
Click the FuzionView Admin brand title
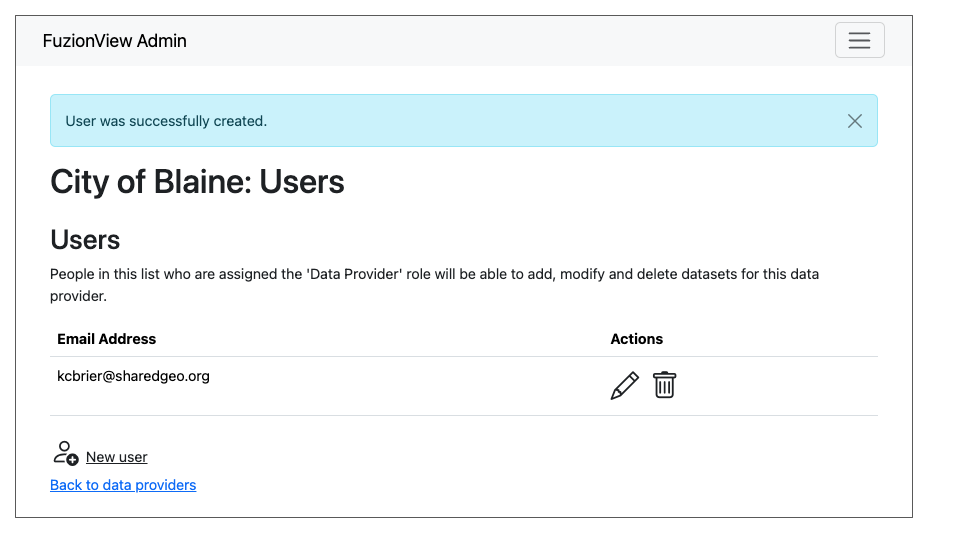pyautogui.click(x=114, y=41)
